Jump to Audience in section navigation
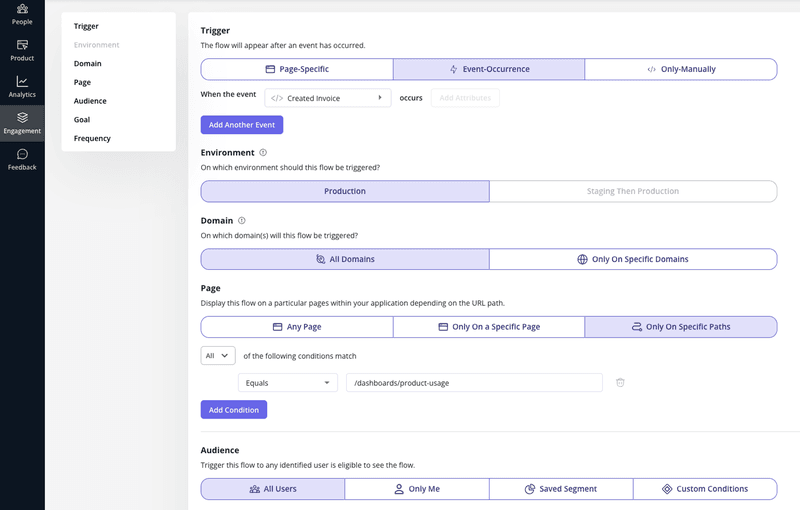Viewport: 800px width, 510px height. point(90,101)
